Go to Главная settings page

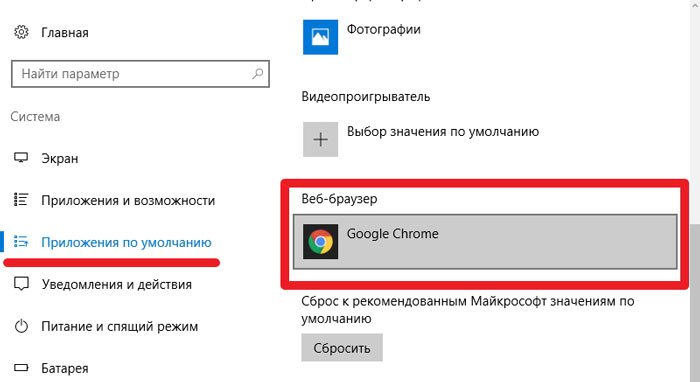click(x=65, y=33)
